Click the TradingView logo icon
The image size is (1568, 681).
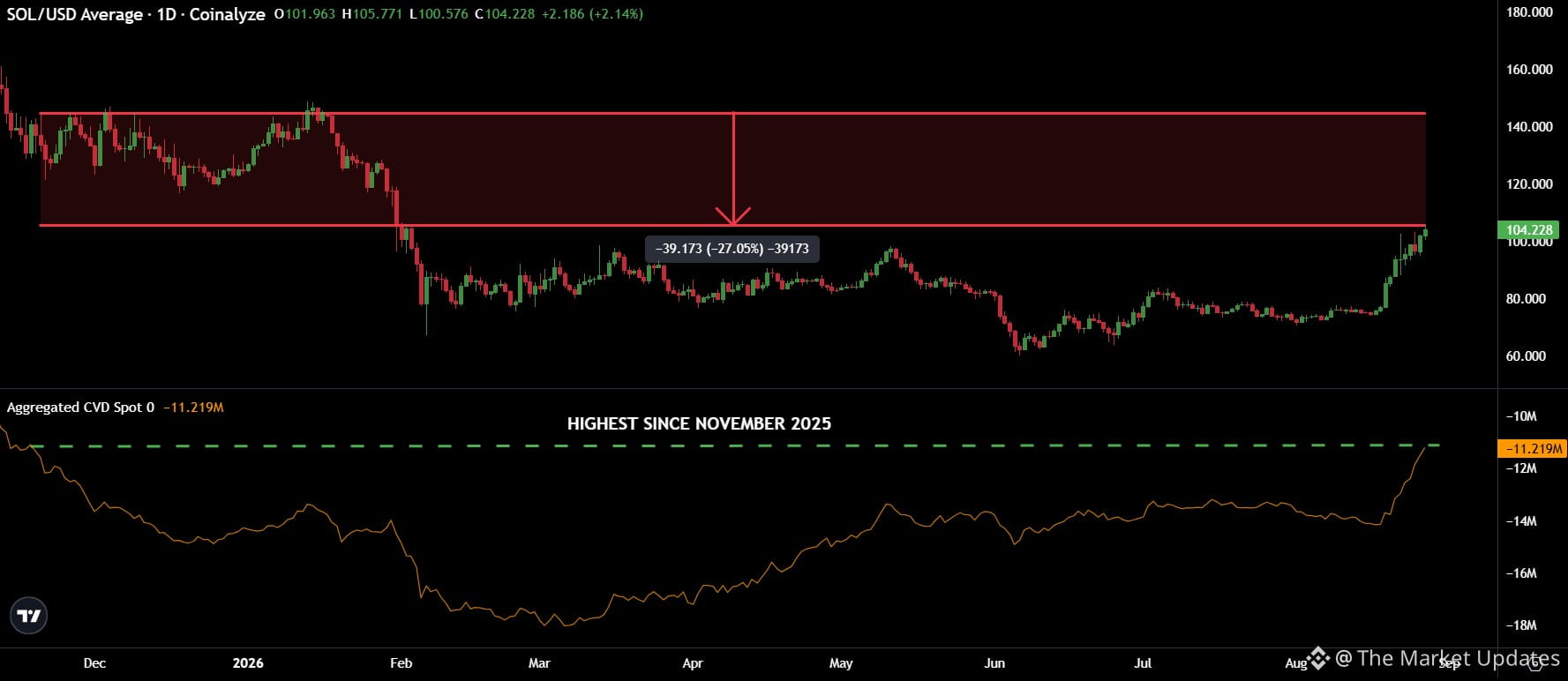coord(29,616)
